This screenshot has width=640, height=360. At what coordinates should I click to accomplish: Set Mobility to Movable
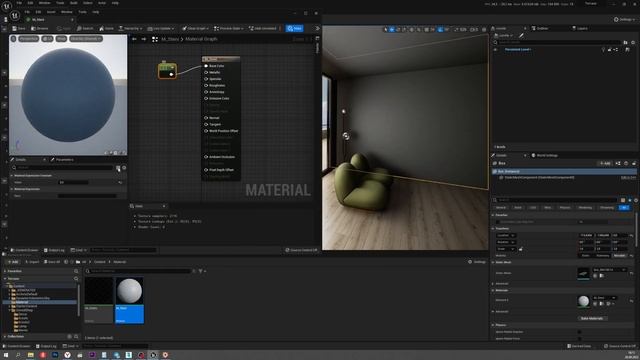pos(619,256)
